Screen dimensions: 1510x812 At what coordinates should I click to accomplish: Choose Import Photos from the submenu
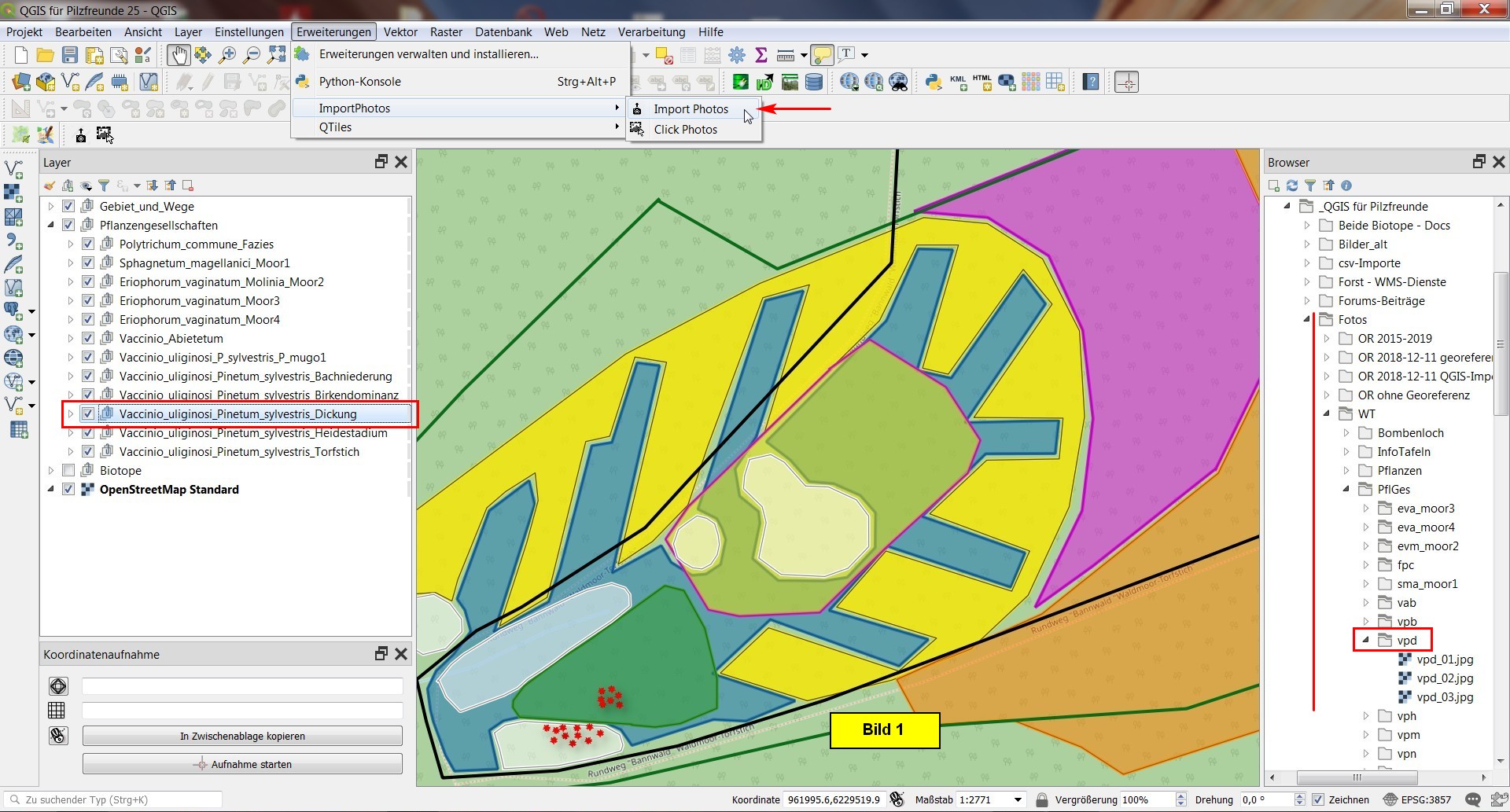[x=691, y=109]
